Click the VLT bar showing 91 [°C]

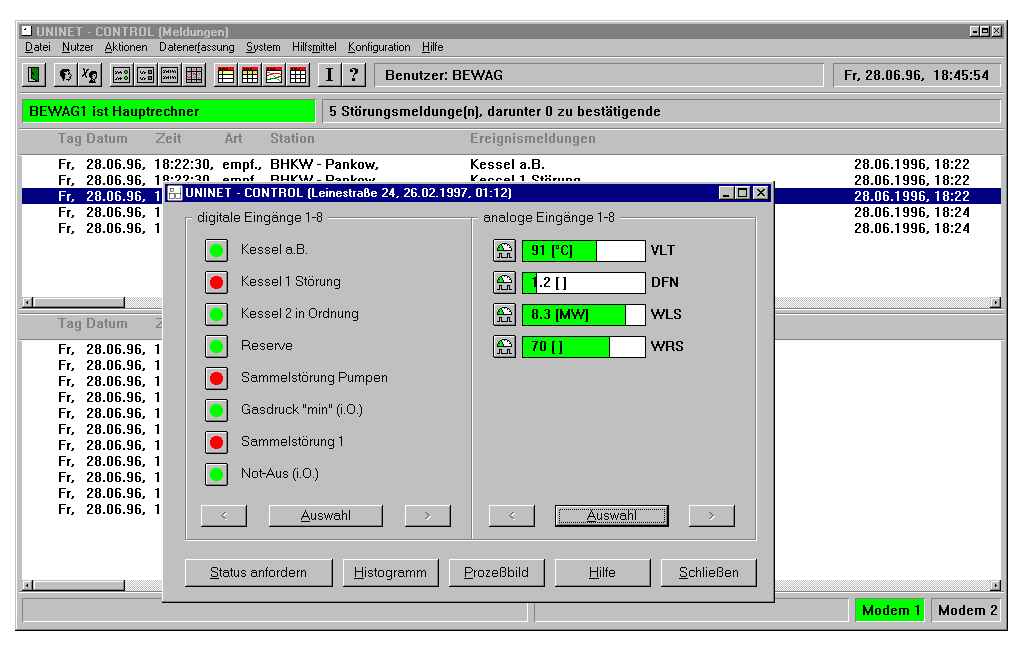pos(584,250)
